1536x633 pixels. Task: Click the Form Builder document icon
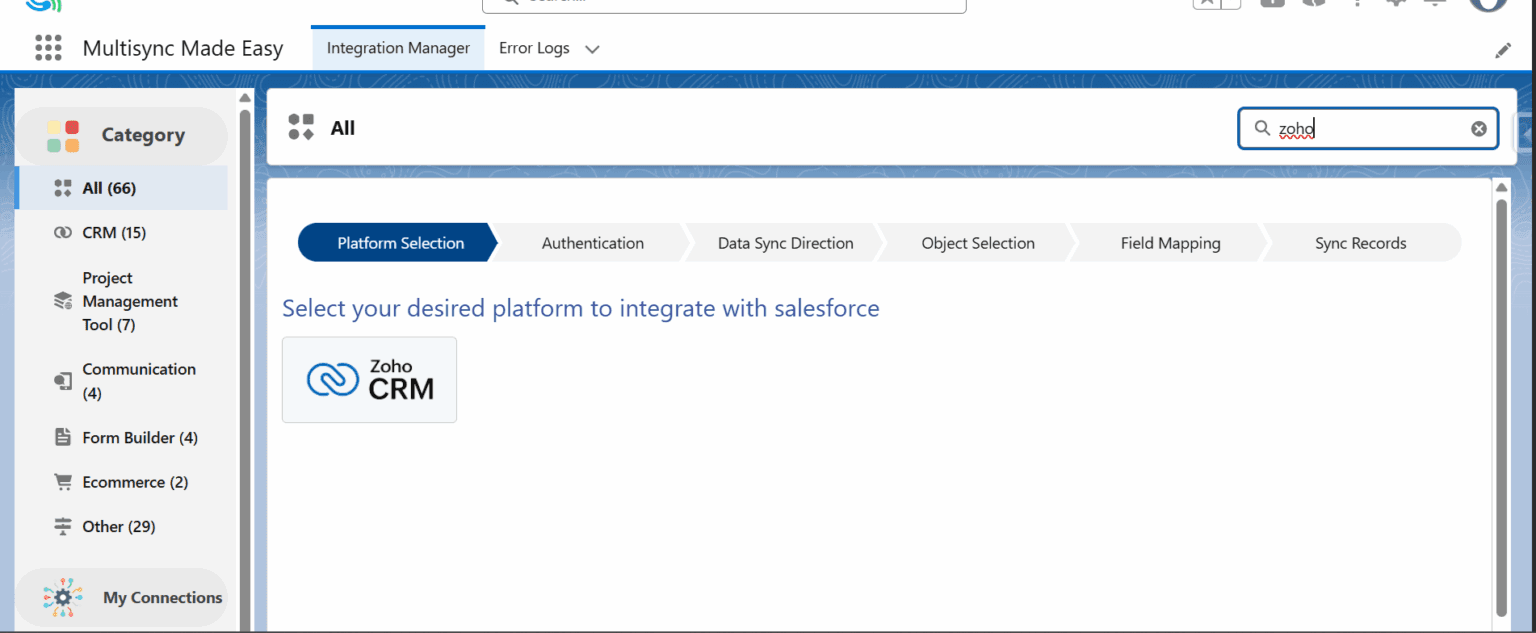point(63,438)
